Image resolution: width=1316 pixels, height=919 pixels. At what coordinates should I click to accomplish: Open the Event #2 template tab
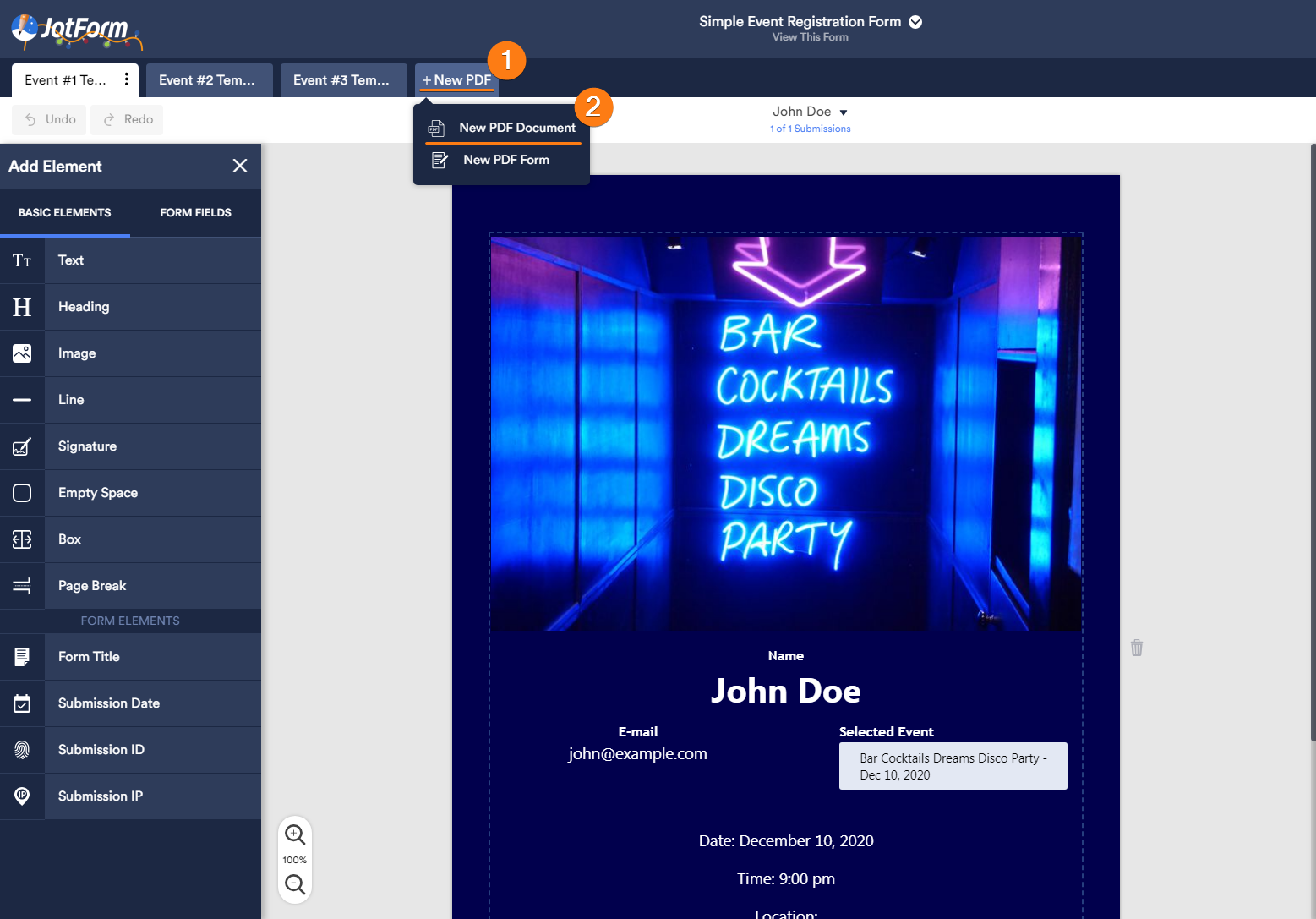(x=208, y=80)
